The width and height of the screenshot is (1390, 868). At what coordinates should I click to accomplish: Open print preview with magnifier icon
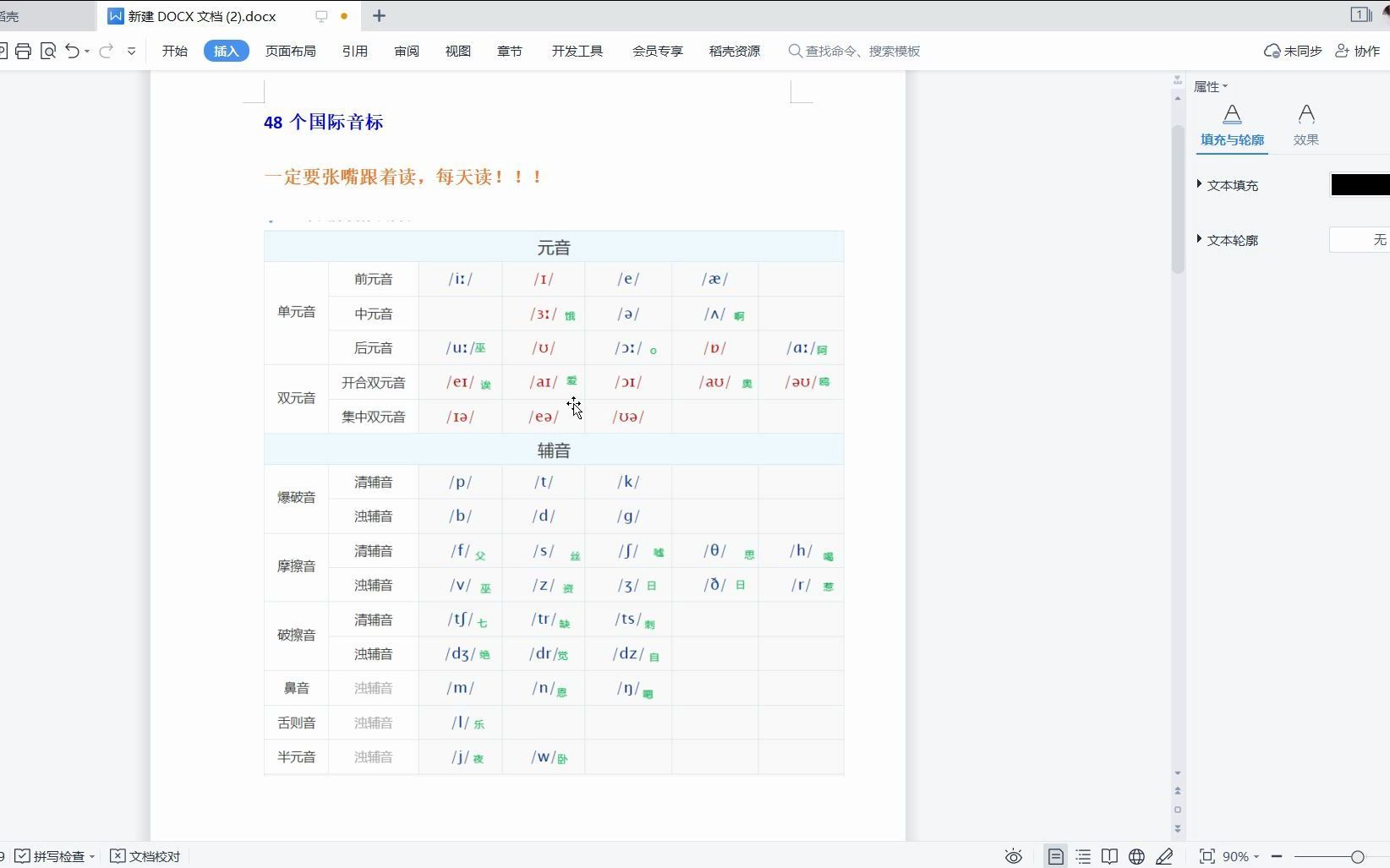48,51
